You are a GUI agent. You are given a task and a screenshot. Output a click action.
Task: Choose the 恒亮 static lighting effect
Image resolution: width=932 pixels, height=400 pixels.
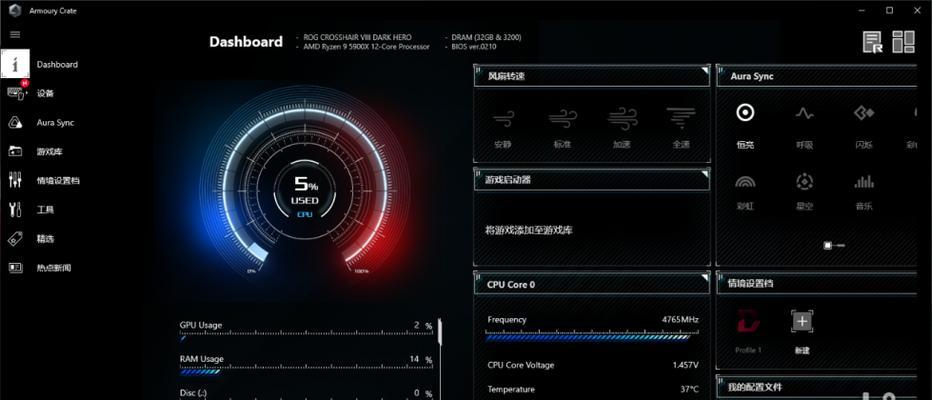tap(745, 125)
